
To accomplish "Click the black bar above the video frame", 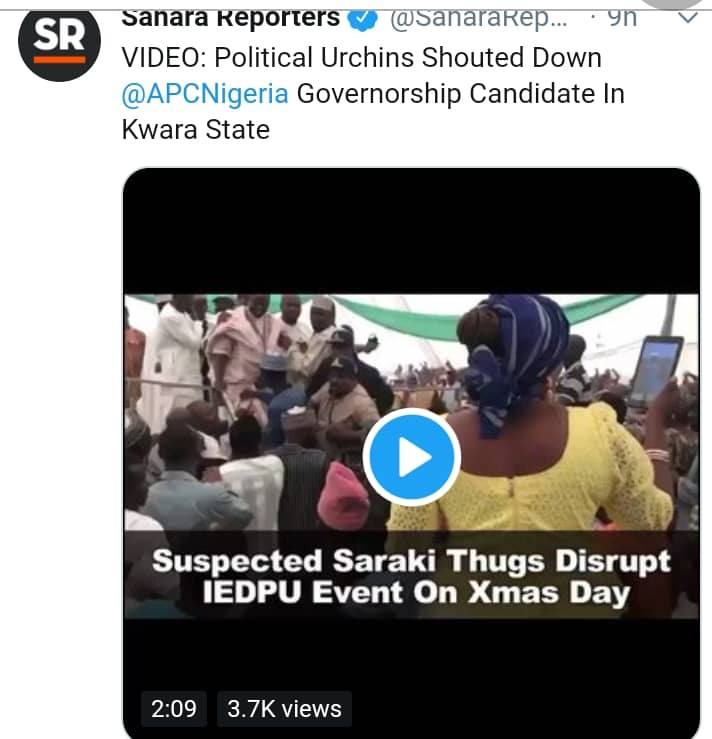I will 411,235.
